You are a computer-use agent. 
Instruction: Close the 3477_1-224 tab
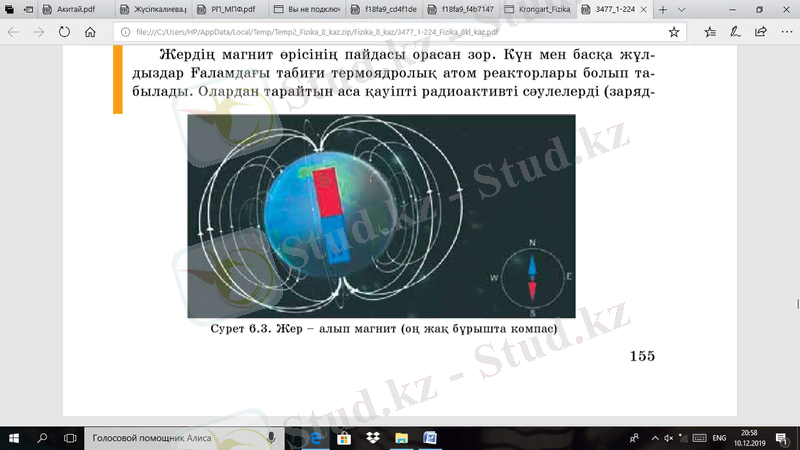[643, 9]
